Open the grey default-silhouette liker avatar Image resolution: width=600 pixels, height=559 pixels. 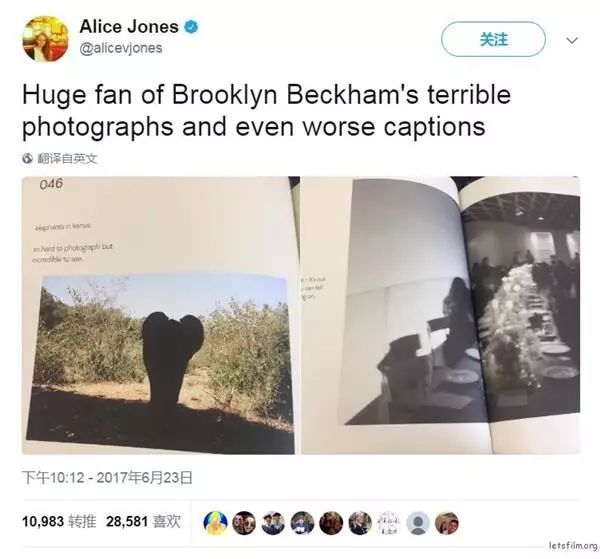pyautogui.click(x=418, y=523)
